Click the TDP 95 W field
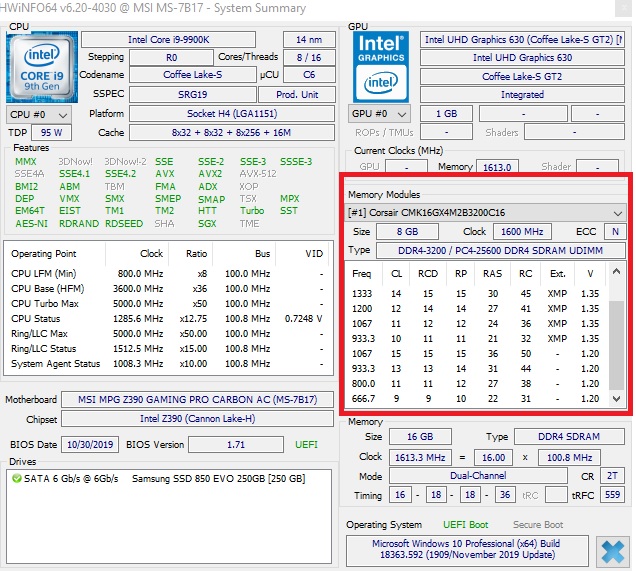The width and height of the screenshot is (636, 571). [x=52, y=133]
